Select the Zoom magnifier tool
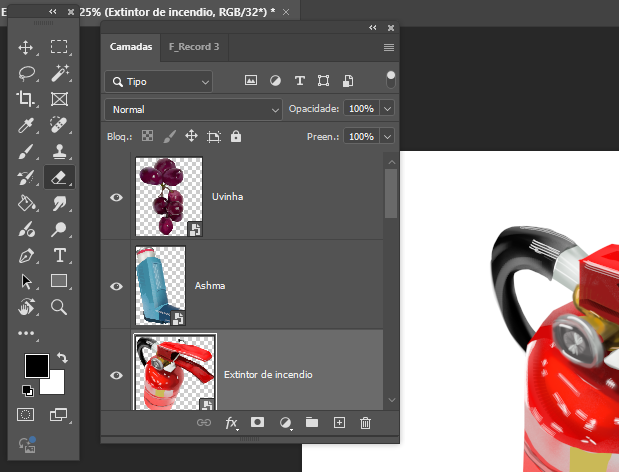The height and width of the screenshot is (472, 619). pyautogui.click(x=59, y=307)
